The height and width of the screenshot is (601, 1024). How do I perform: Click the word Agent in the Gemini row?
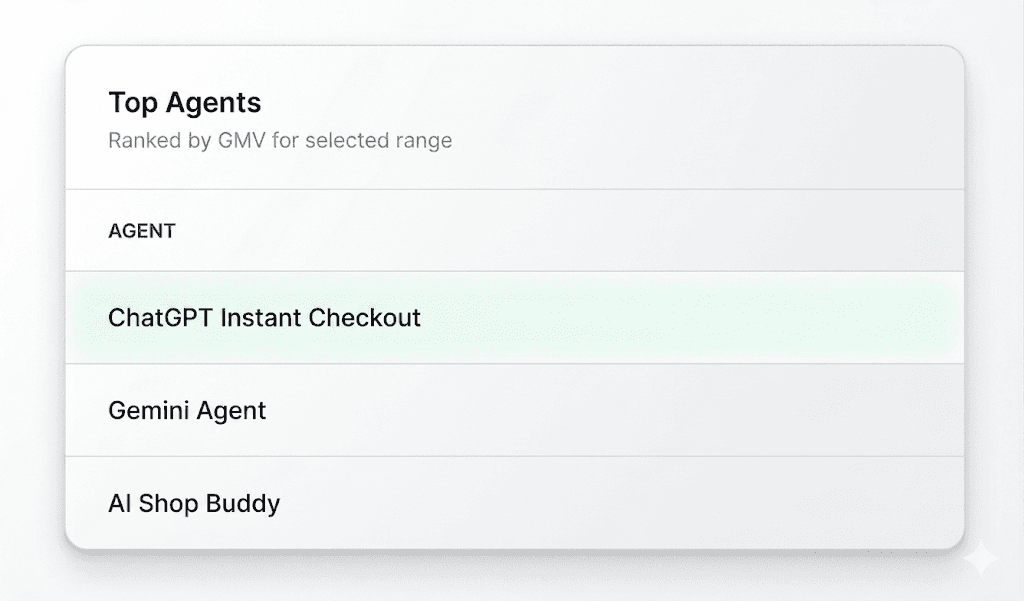[231, 411]
